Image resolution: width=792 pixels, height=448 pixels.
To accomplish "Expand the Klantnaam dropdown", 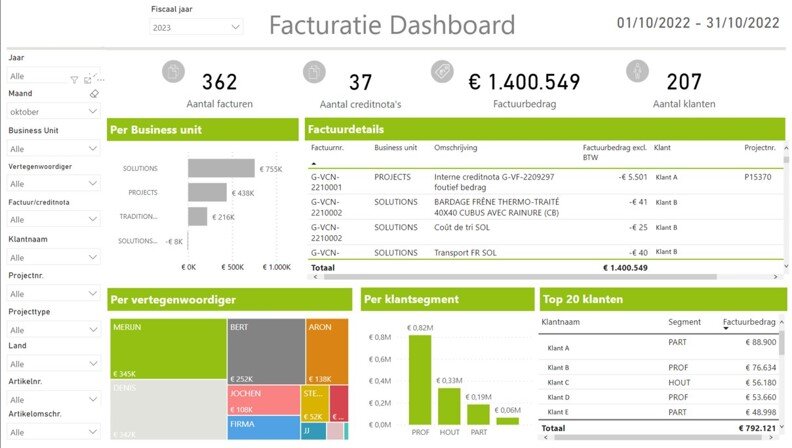I will [x=54, y=257].
